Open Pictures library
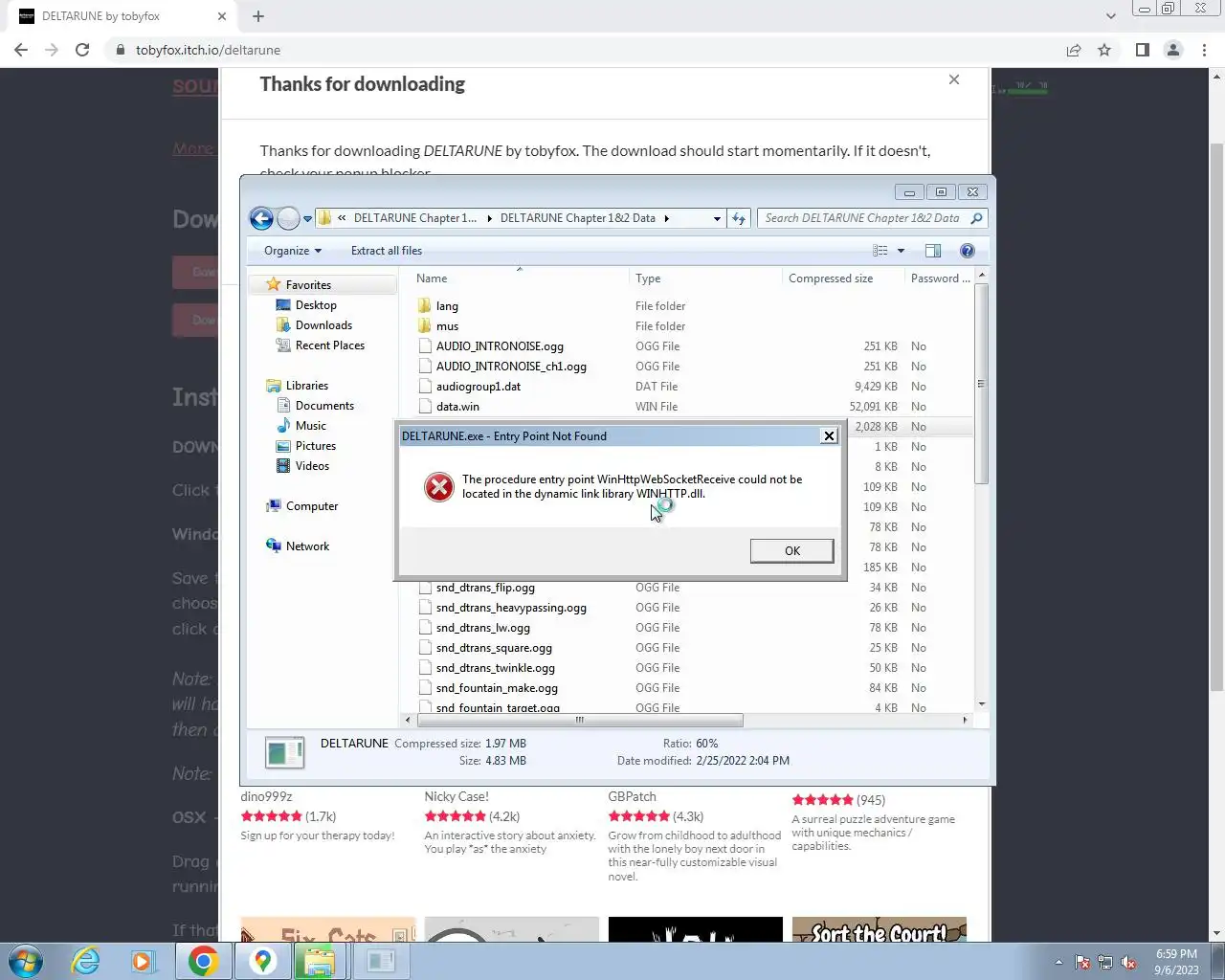 [x=315, y=446]
